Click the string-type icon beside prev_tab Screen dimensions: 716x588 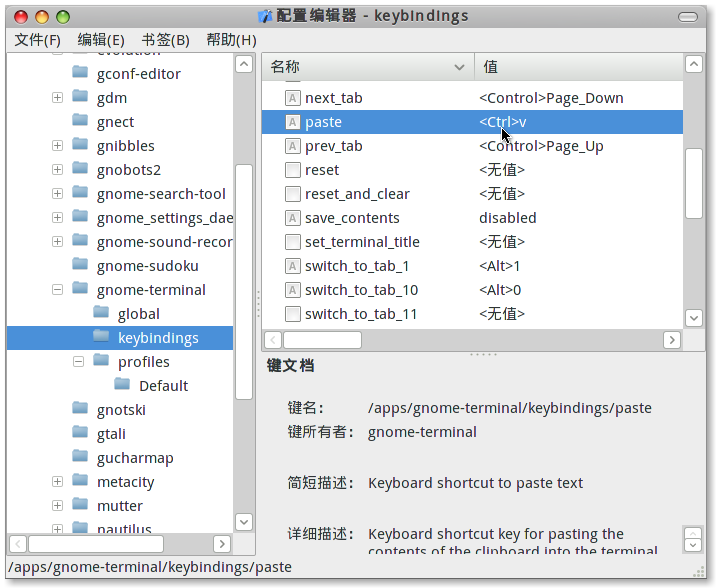click(x=293, y=146)
